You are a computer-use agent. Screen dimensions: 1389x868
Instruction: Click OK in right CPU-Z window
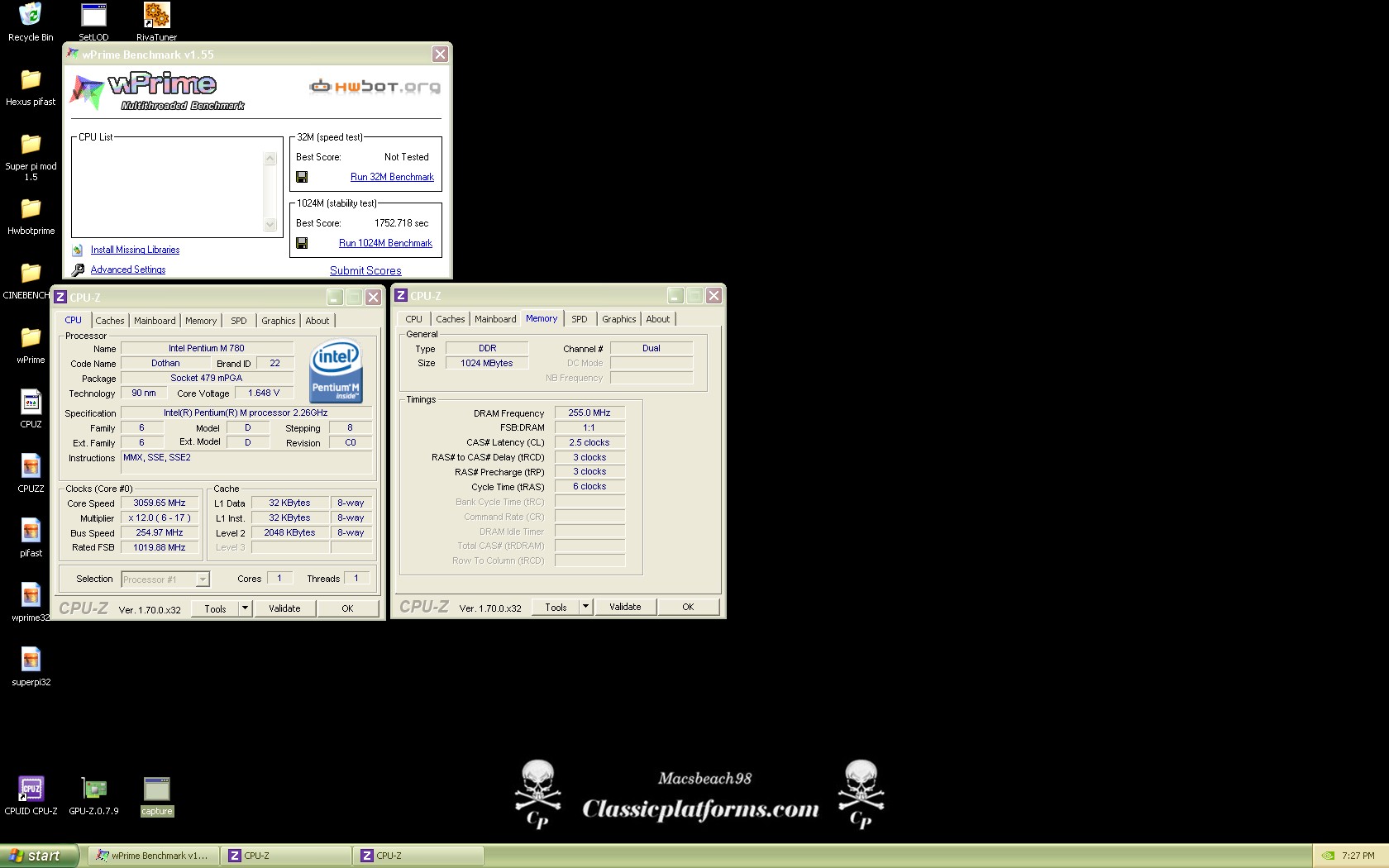point(688,607)
